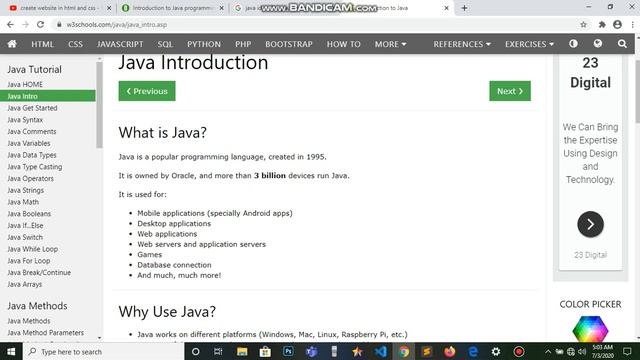Open Cortana circle in the taskbar
The image size is (640, 360).
[196, 351]
